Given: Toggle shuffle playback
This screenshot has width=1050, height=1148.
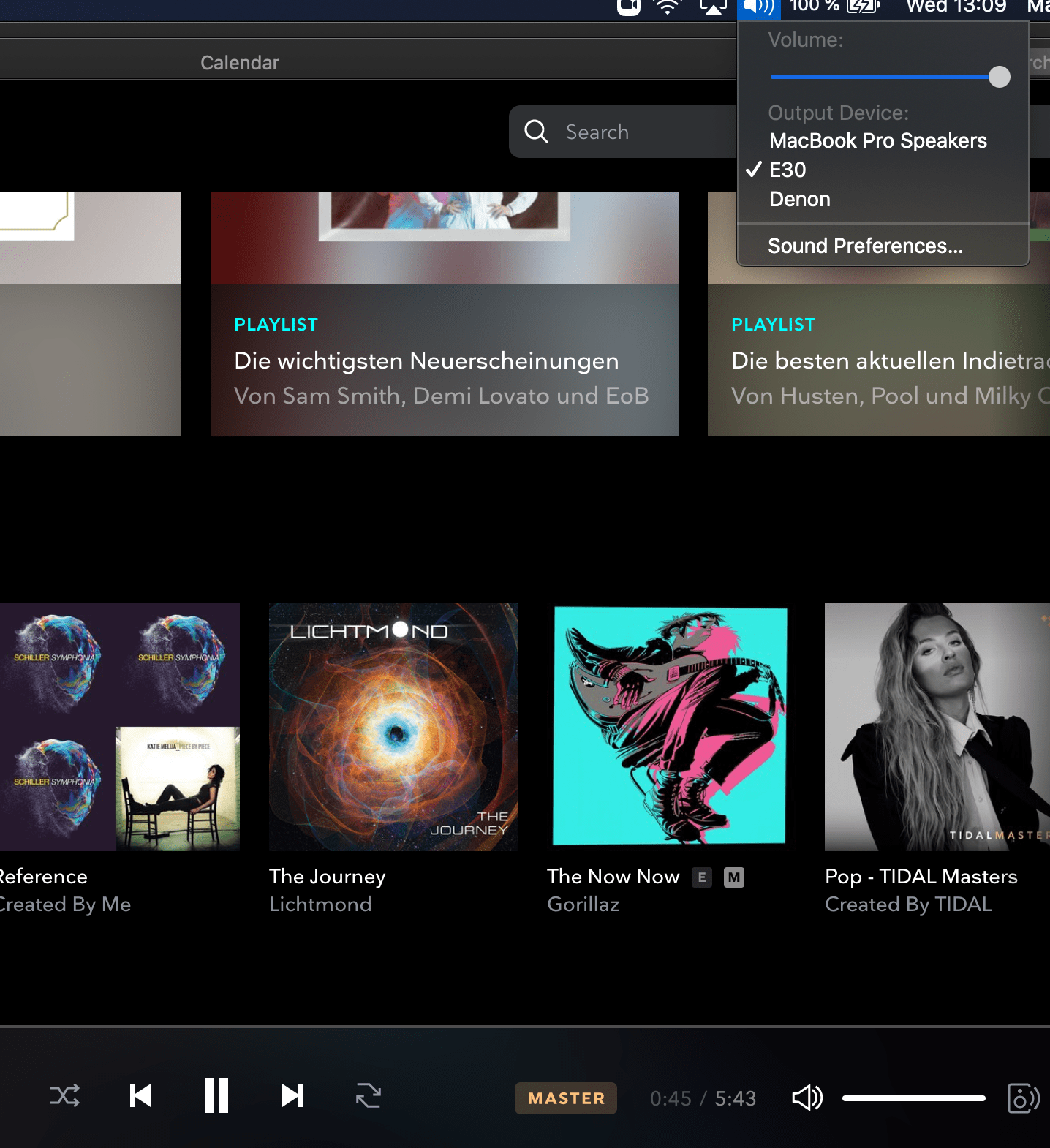Looking at the screenshot, I should [65, 1095].
